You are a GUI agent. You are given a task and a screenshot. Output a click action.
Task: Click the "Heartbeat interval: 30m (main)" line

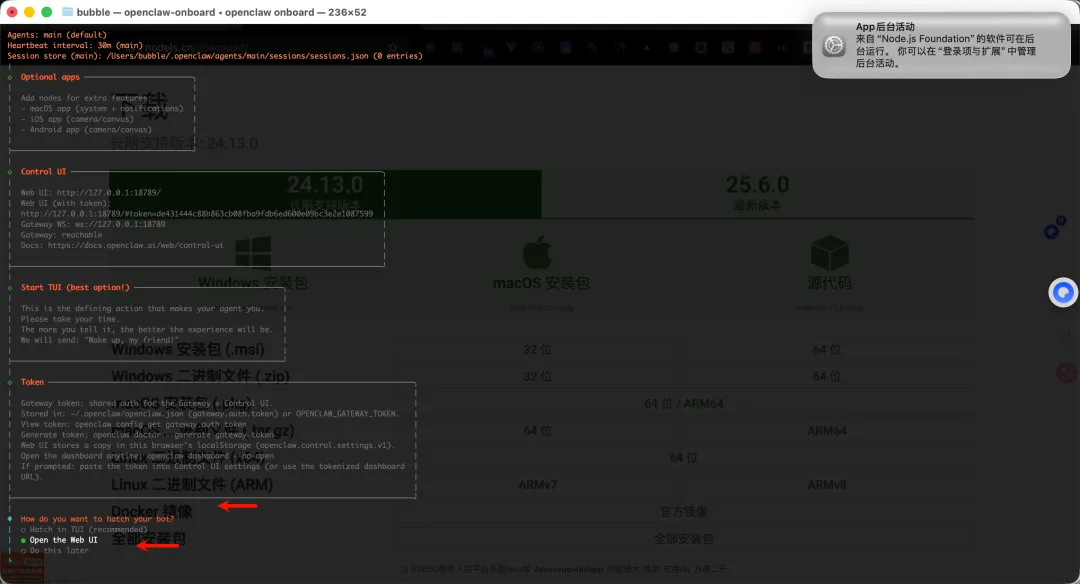click(75, 45)
